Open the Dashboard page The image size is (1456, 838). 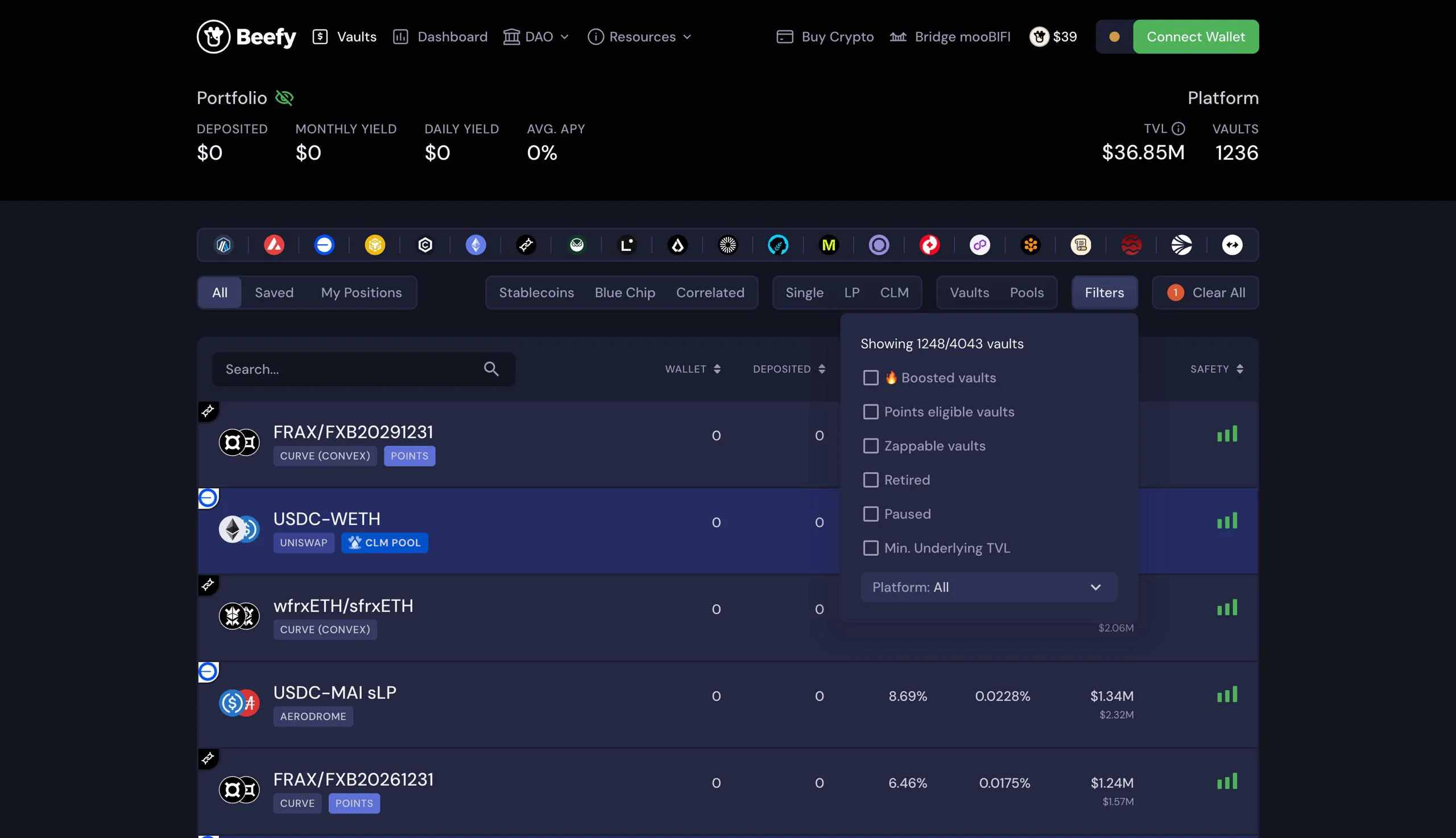point(440,37)
